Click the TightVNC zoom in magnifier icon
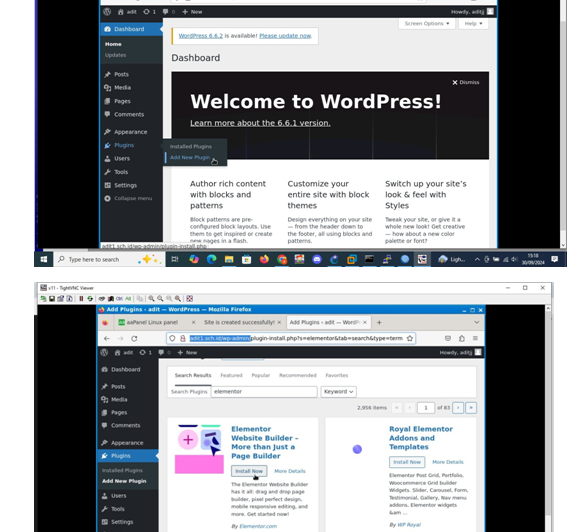This screenshot has height=532, width=586. tap(151, 299)
